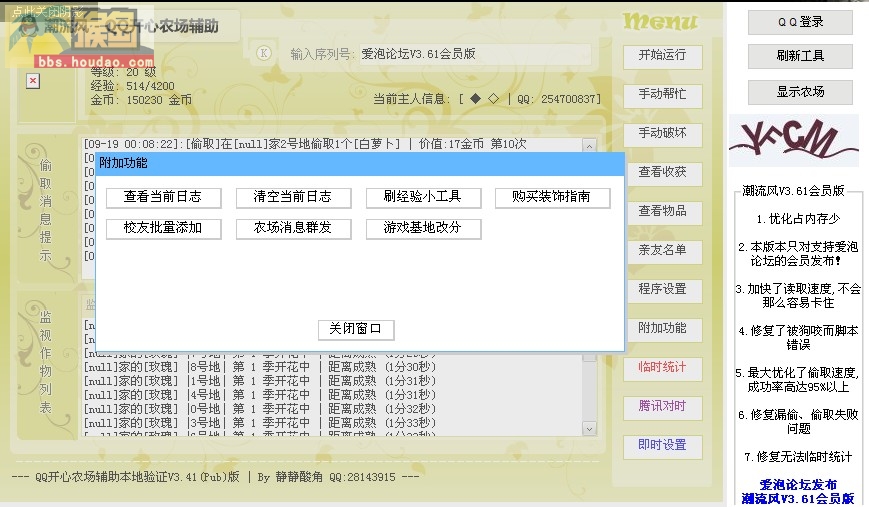Click the 附加功能 dialog title bar

(x=360, y=163)
